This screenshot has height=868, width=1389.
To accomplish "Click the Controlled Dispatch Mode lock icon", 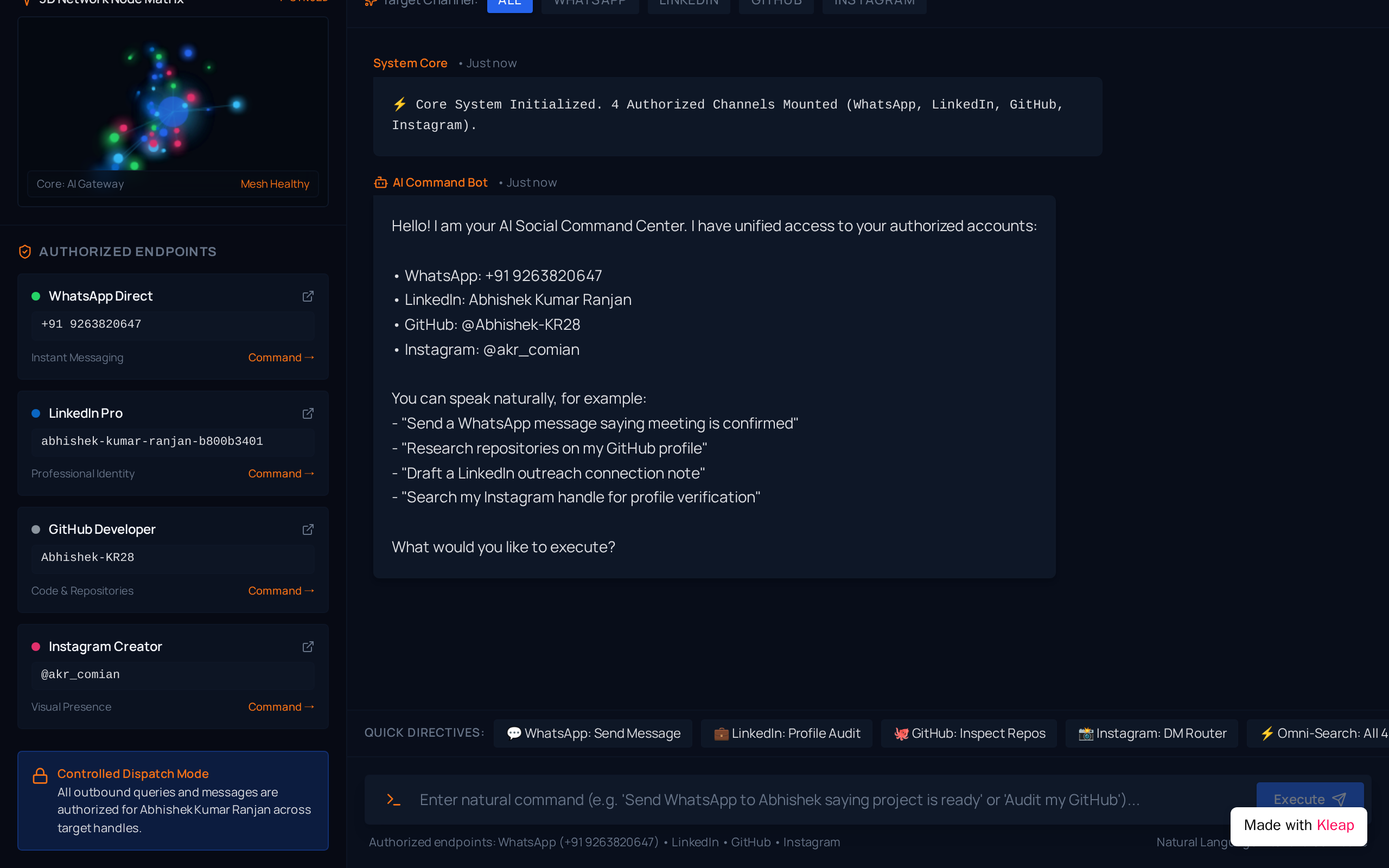I will [40, 776].
